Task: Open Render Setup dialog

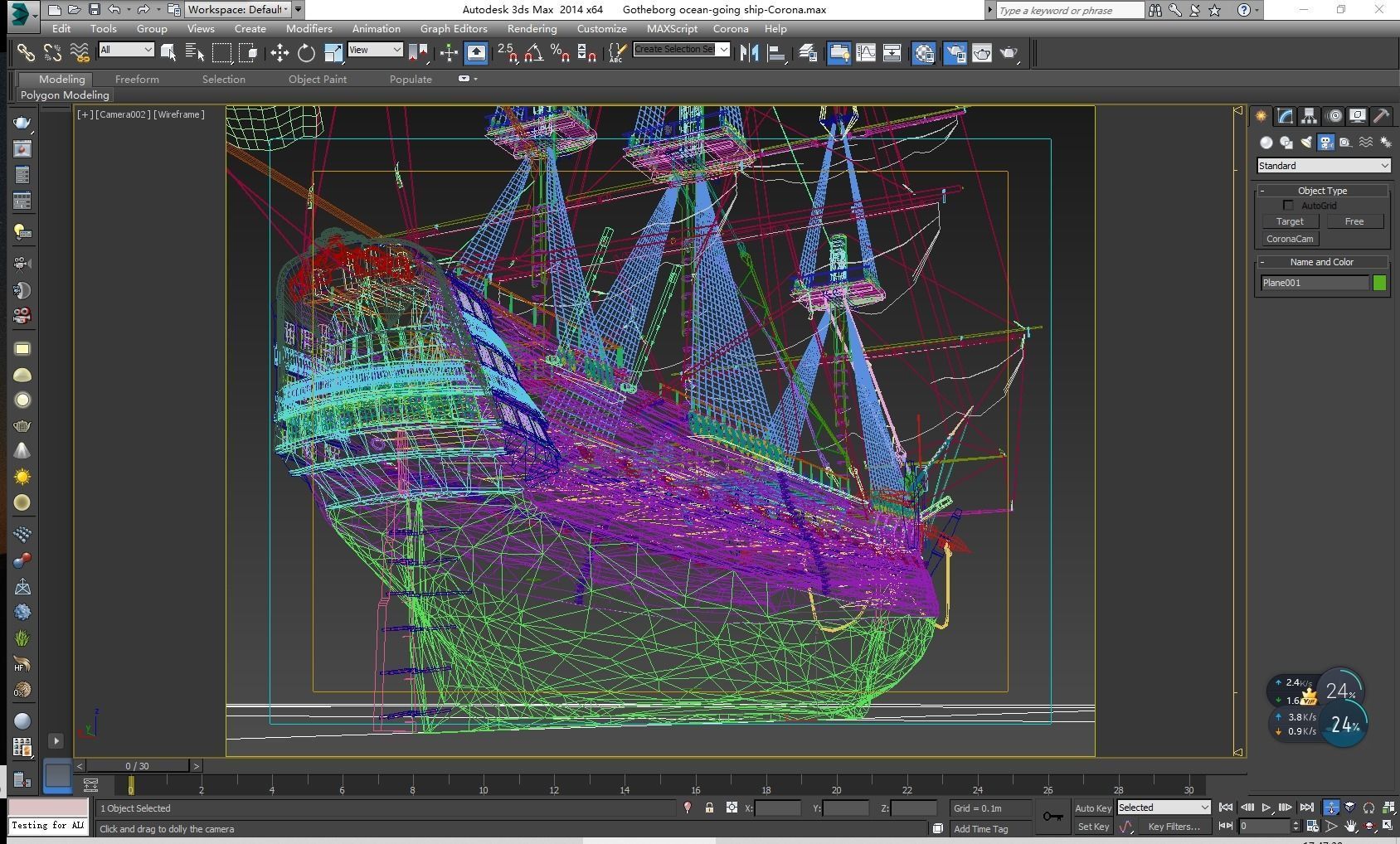Action: (955, 53)
